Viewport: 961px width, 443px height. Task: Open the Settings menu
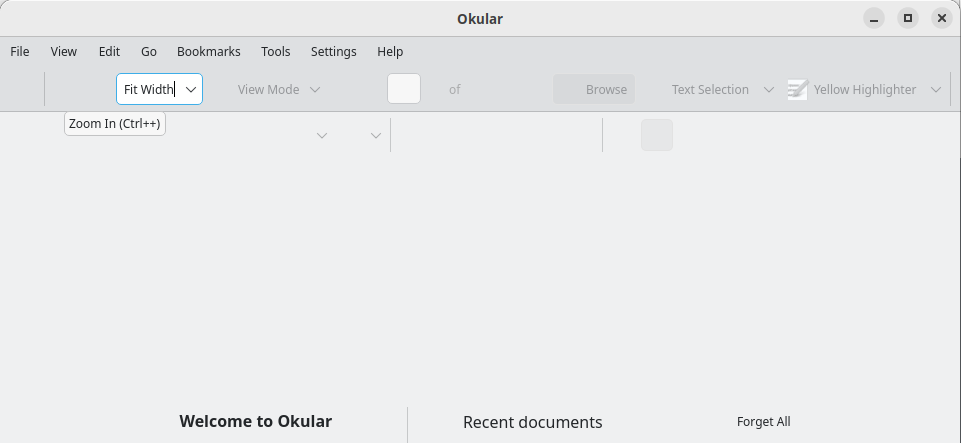(333, 51)
